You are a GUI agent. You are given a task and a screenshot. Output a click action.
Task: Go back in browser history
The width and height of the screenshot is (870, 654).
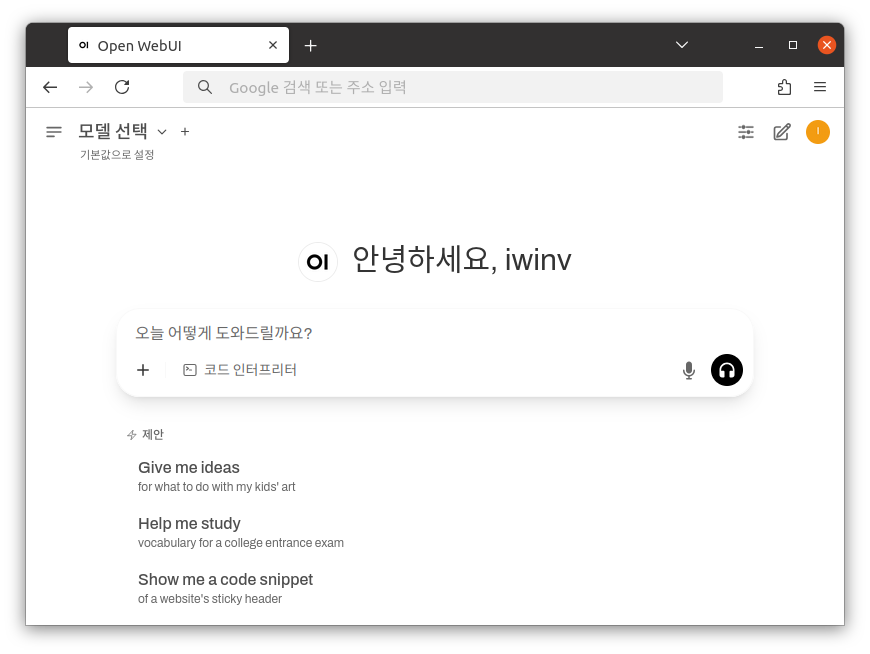(50, 87)
